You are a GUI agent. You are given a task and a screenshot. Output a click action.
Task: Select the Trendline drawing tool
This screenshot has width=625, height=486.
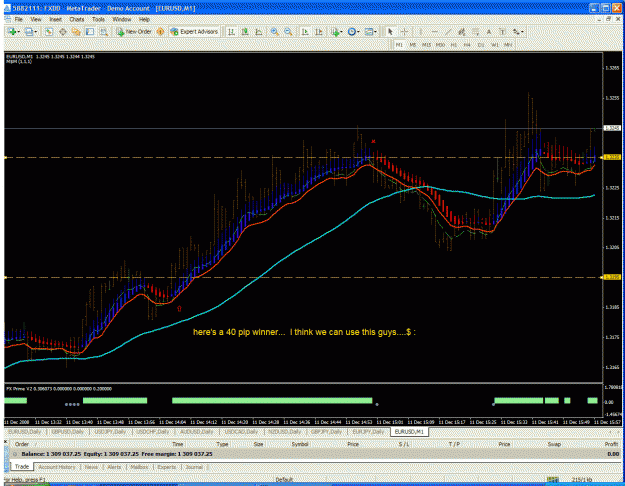coord(448,32)
